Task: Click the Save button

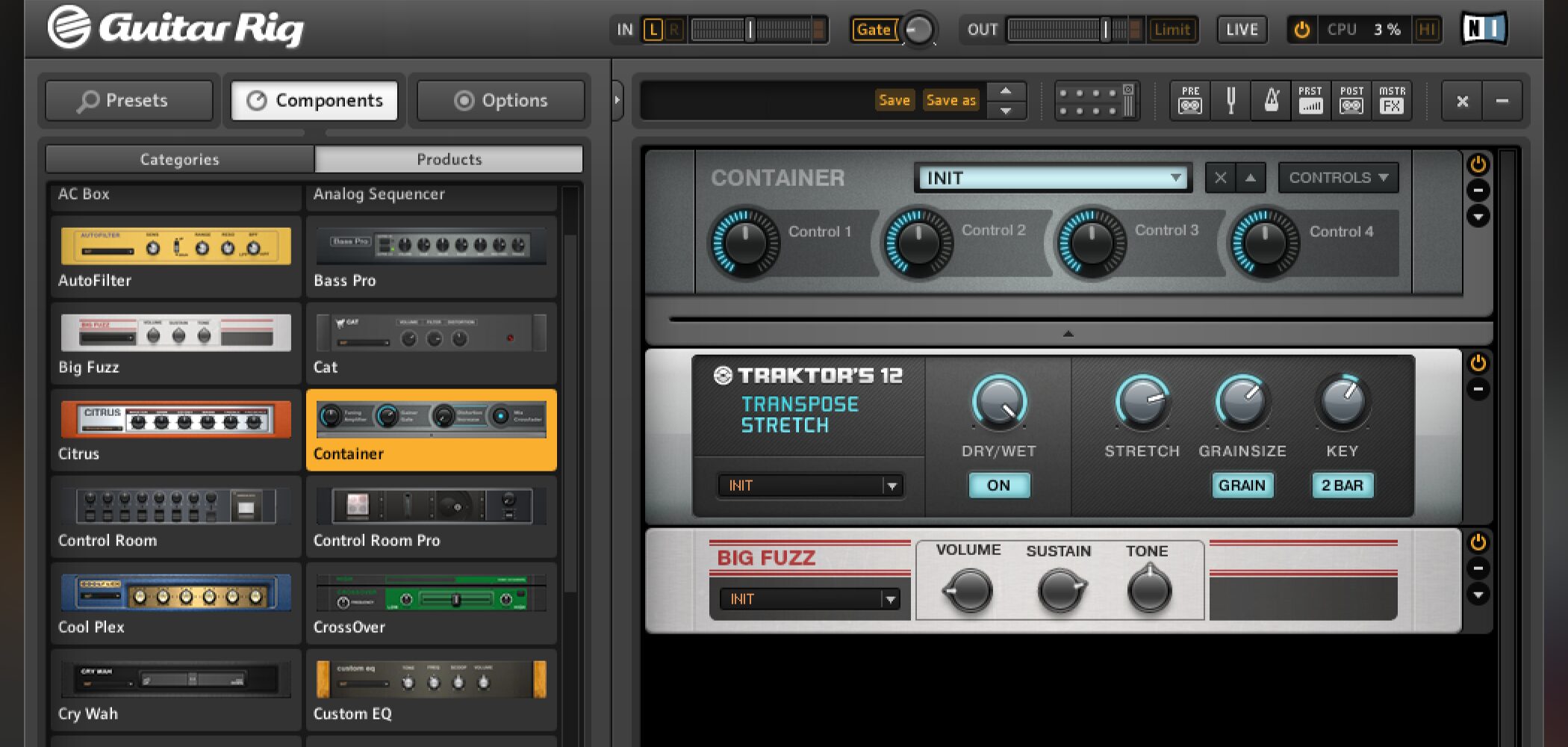Action: coord(895,100)
